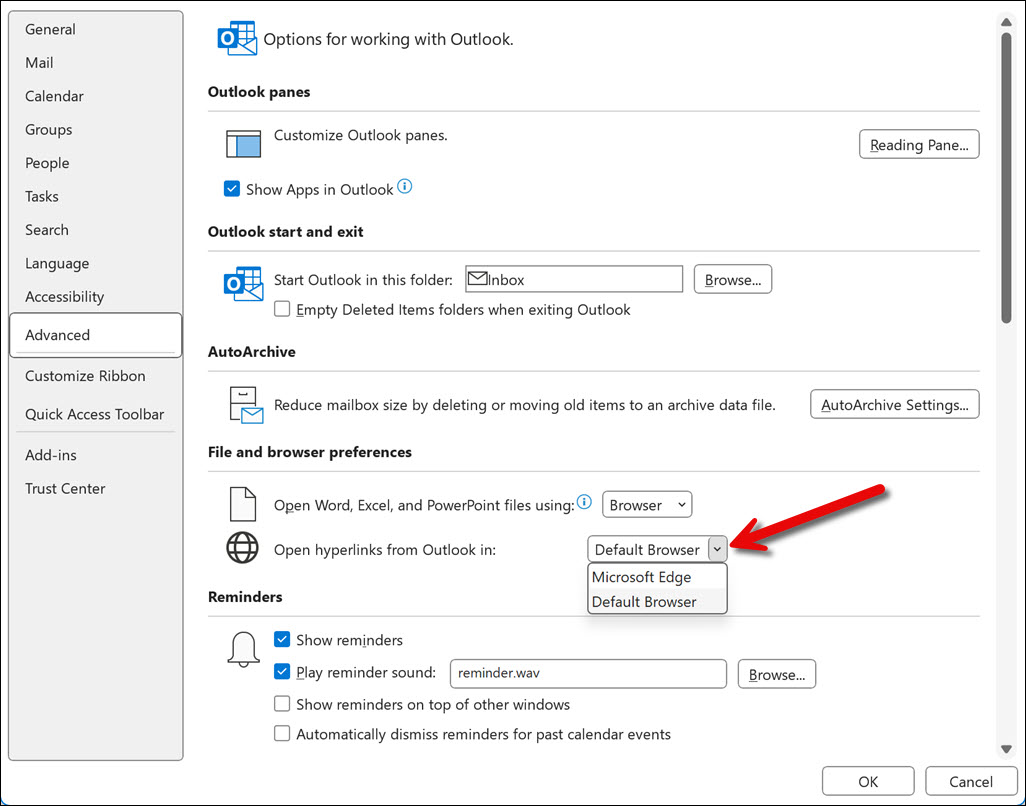Open the Calendar options category
This screenshot has width=1026, height=806.
click(x=96, y=96)
